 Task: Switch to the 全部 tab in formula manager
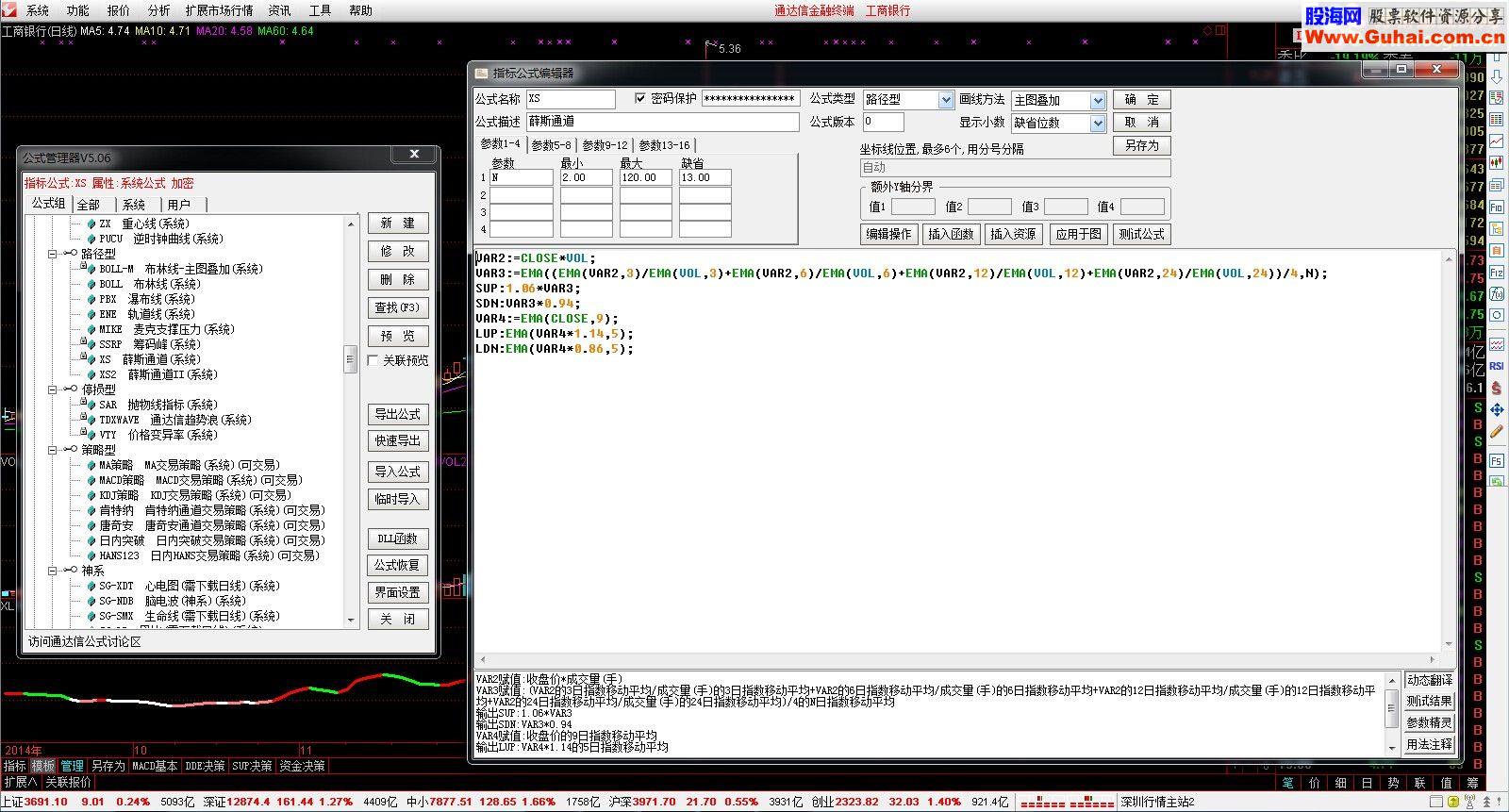coord(89,205)
